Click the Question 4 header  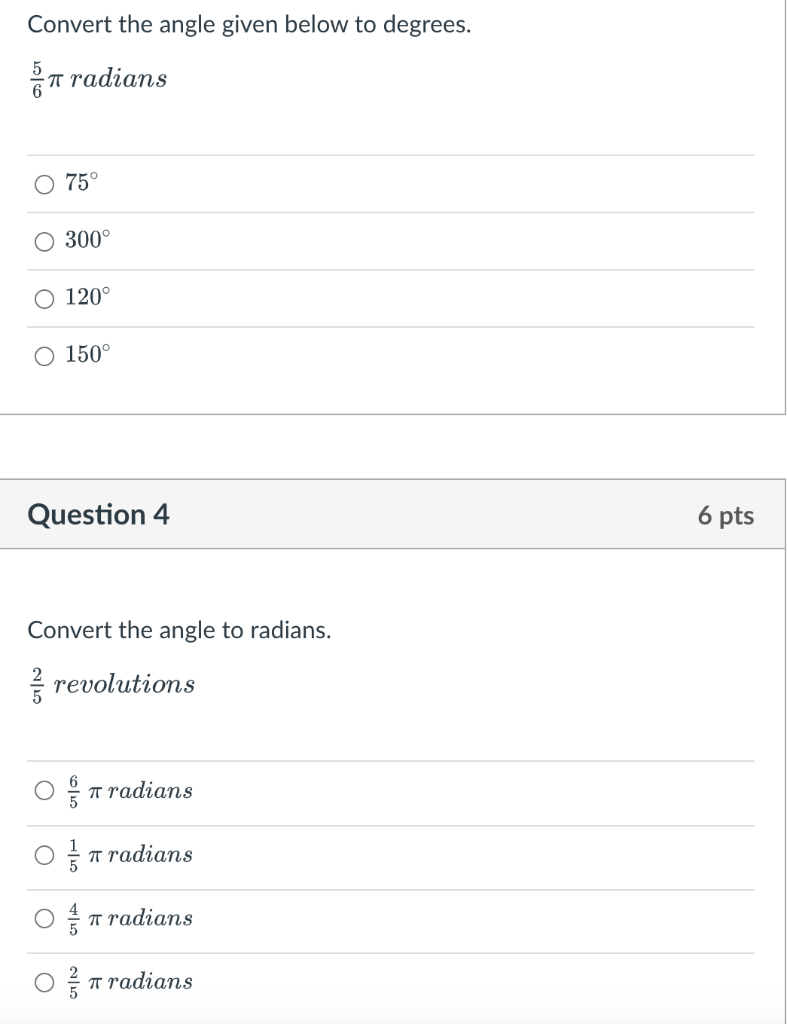coord(97,515)
